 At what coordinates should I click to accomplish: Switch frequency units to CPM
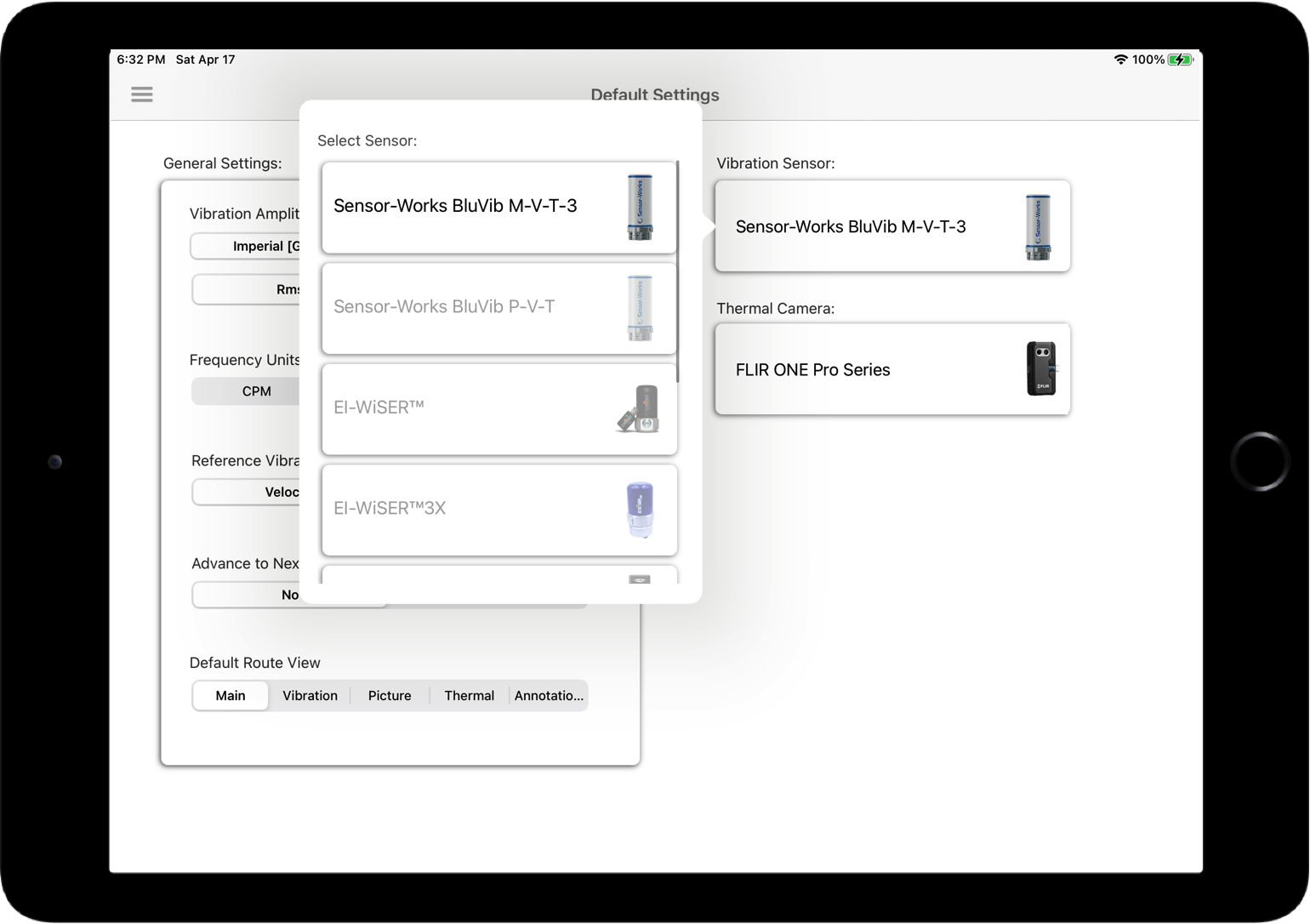coord(246,391)
